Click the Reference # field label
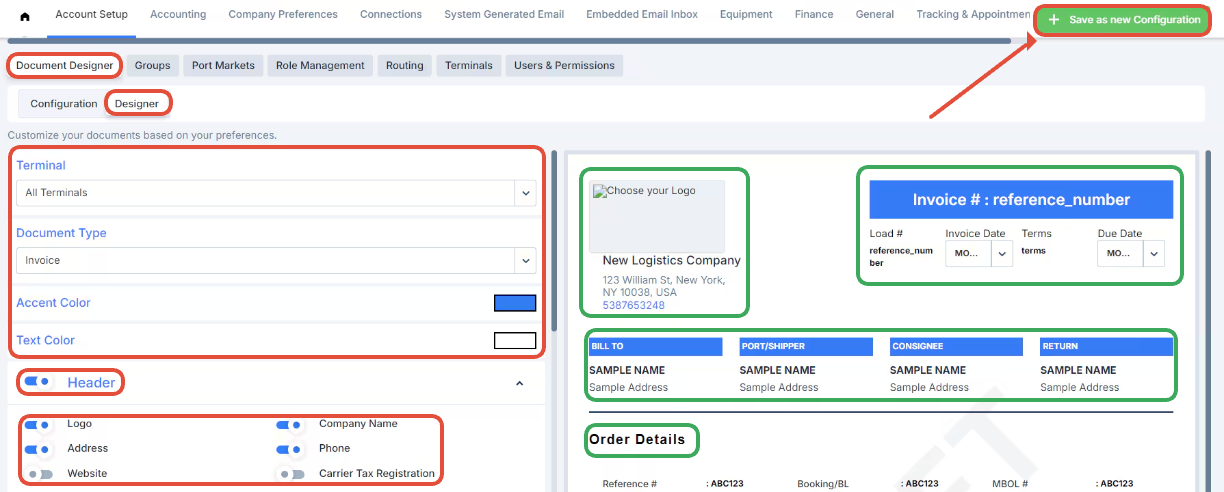The width and height of the screenshot is (1224, 492). coord(630,484)
